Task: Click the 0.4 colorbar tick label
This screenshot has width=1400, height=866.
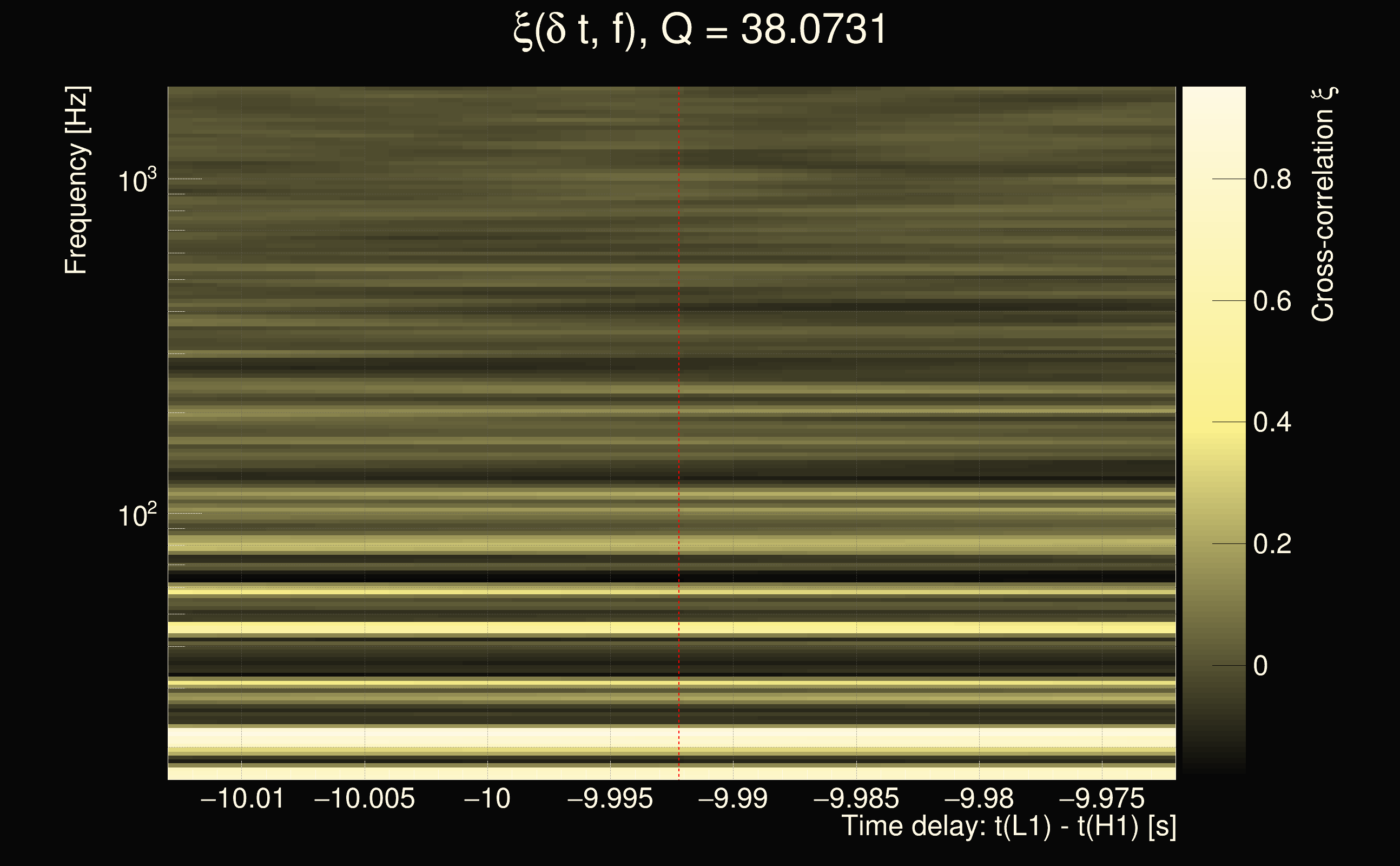Action: [x=1272, y=422]
